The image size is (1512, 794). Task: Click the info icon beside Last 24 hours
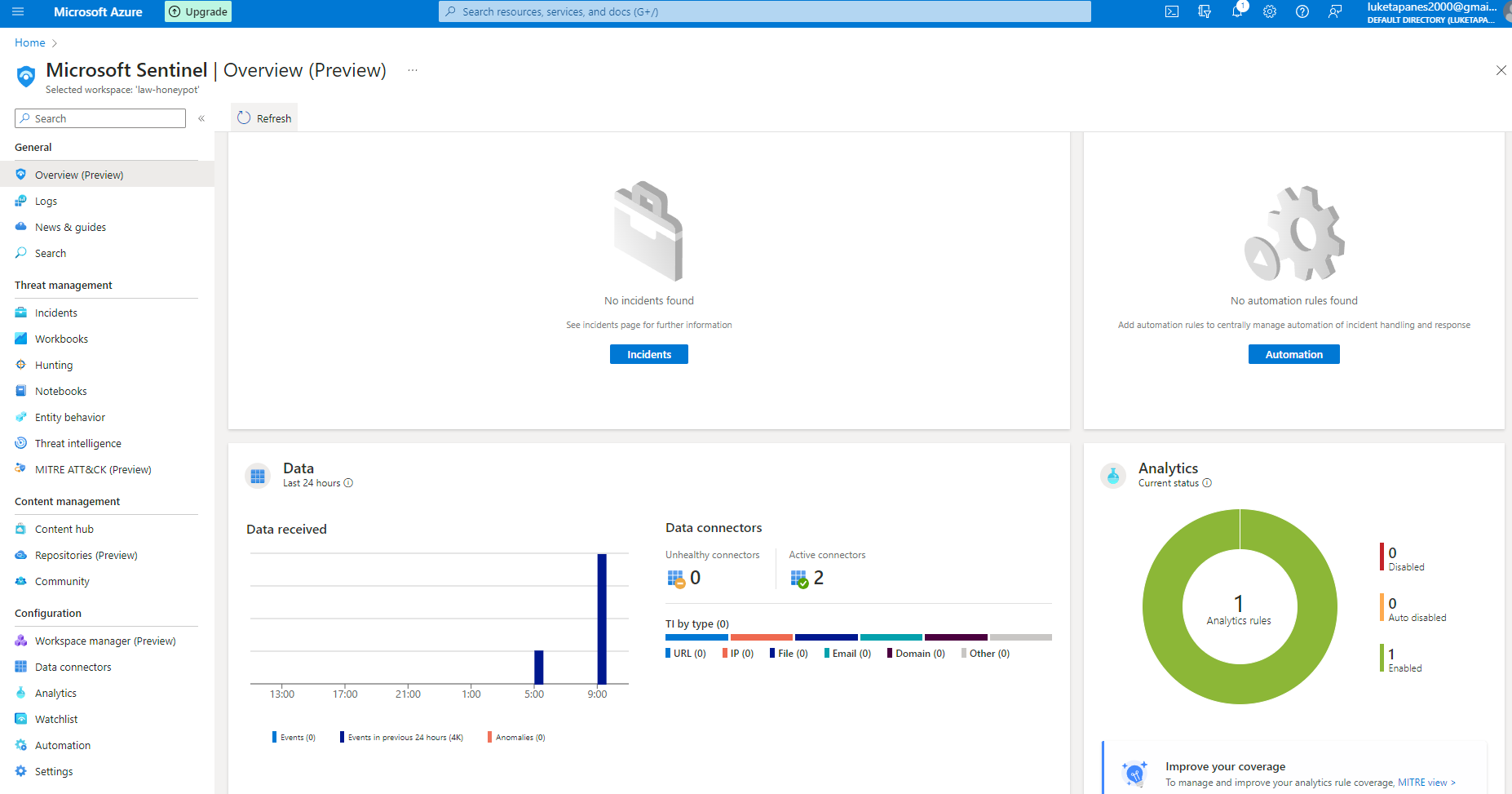click(348, 483)
